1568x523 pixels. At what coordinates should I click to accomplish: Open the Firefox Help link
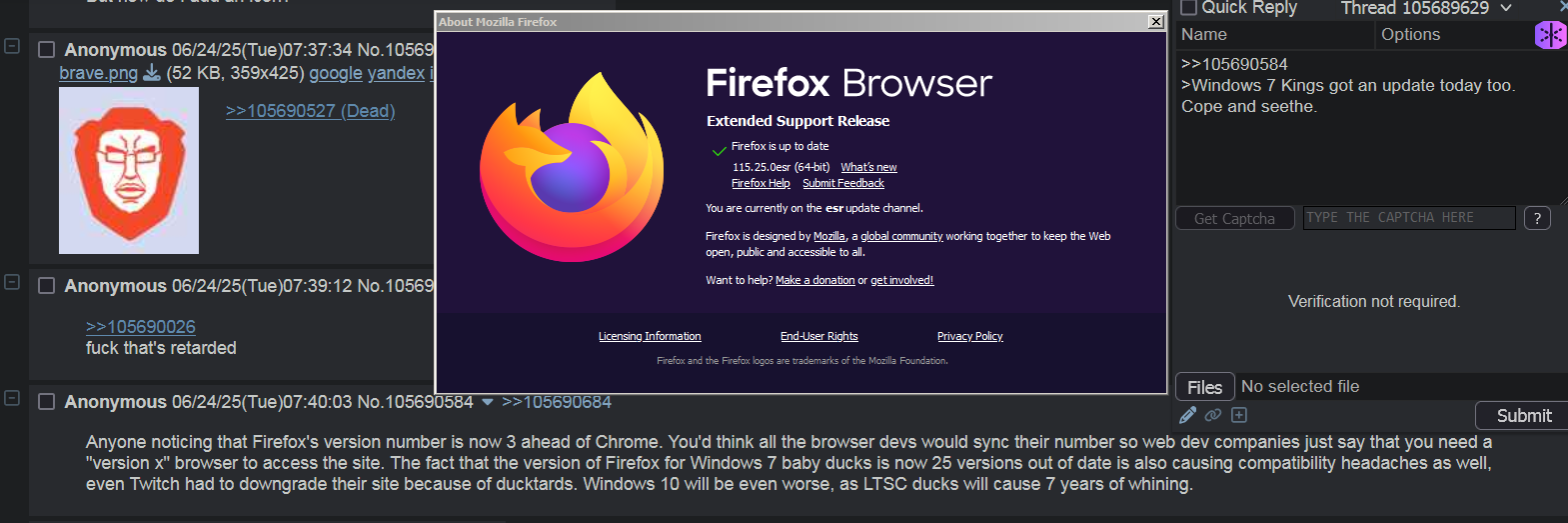(x=761, y=184)
